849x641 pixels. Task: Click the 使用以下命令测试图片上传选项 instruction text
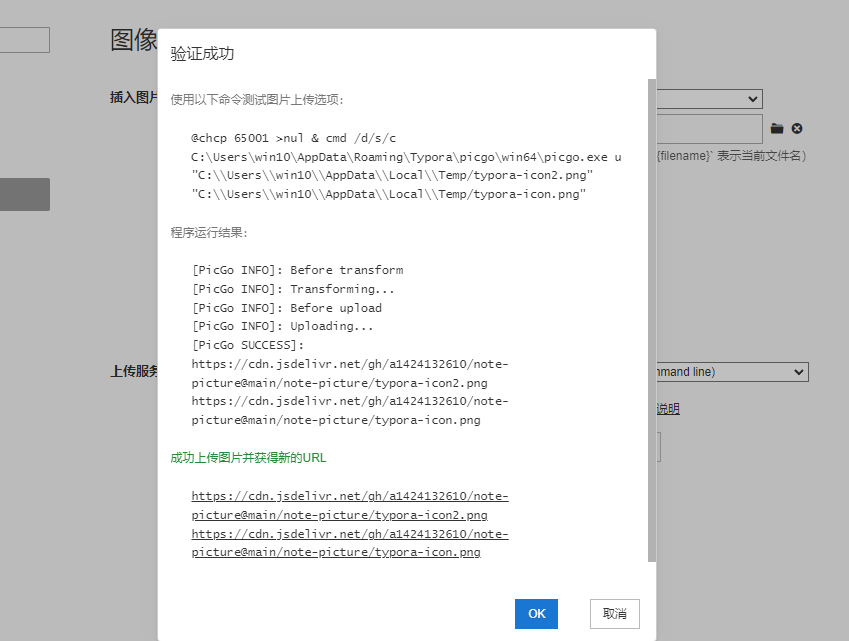[x=257, y=100]
